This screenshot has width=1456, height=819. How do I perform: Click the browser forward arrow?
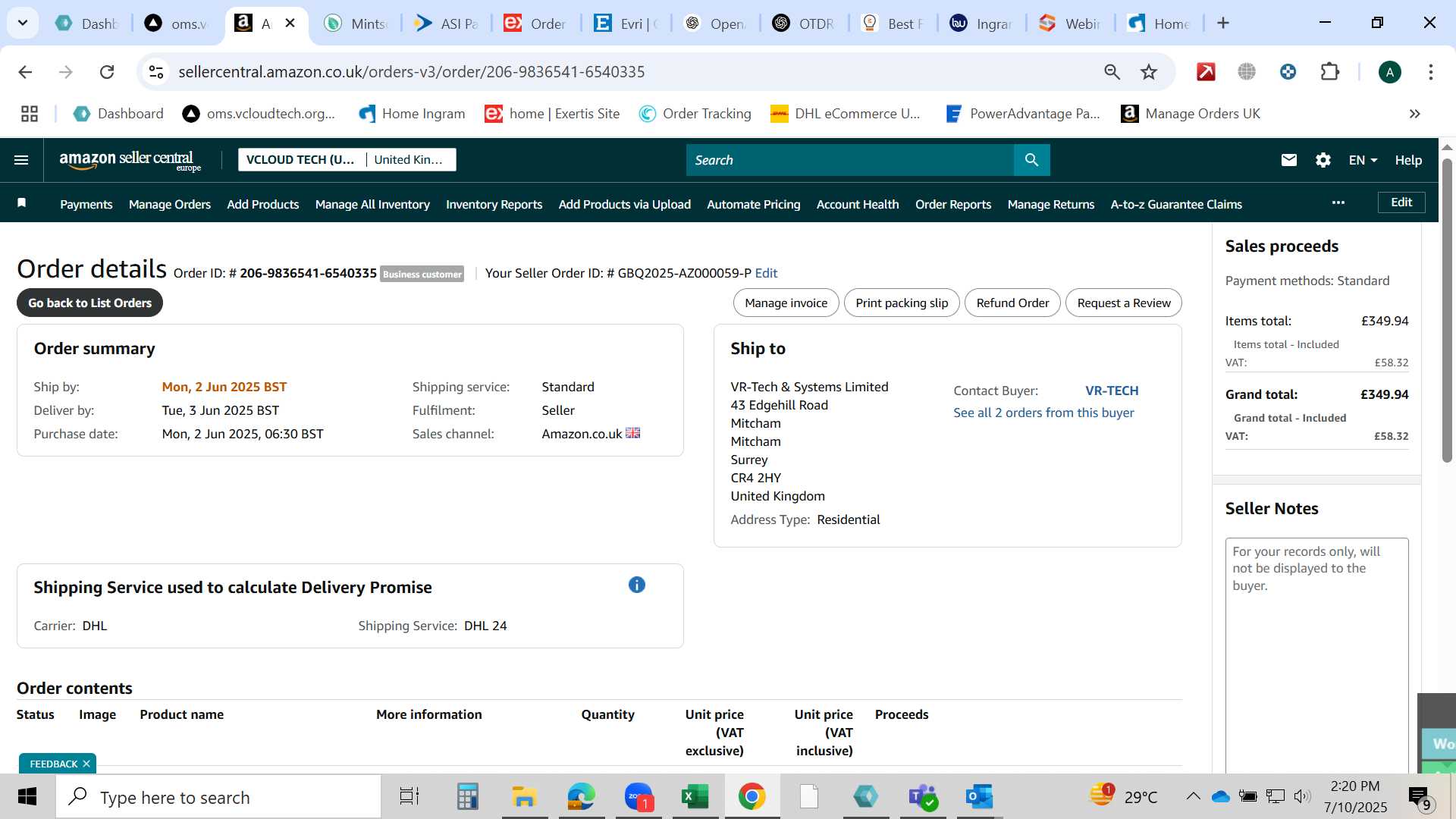click(x=66, y=72)
